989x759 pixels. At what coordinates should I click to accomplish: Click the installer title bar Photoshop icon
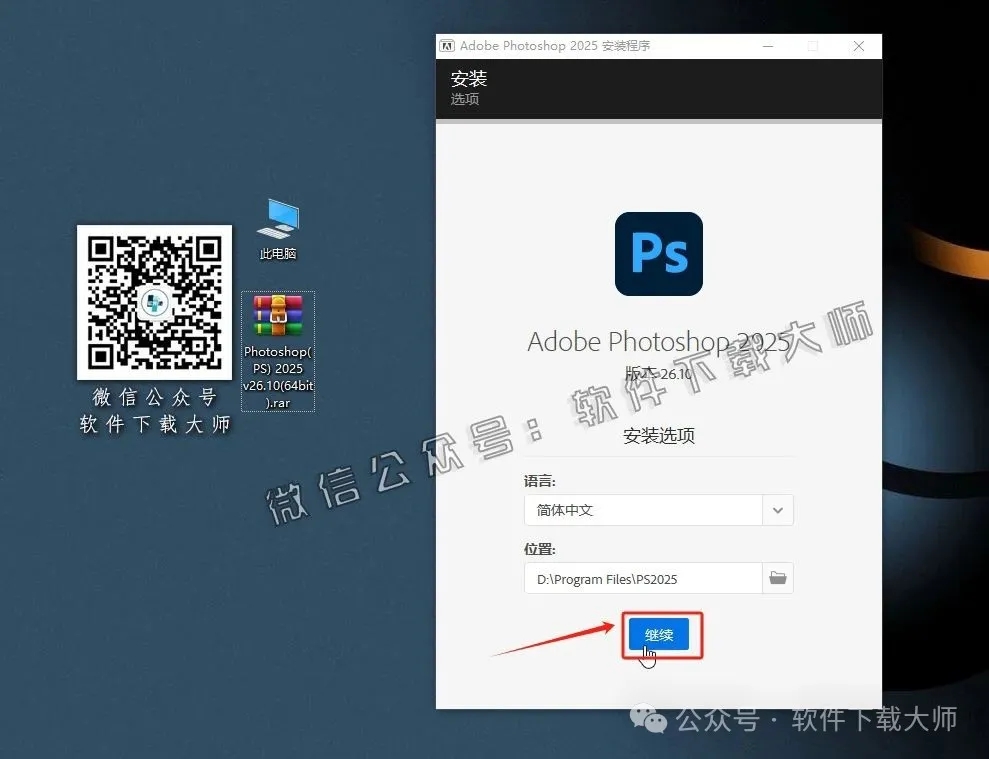[447, 45]
